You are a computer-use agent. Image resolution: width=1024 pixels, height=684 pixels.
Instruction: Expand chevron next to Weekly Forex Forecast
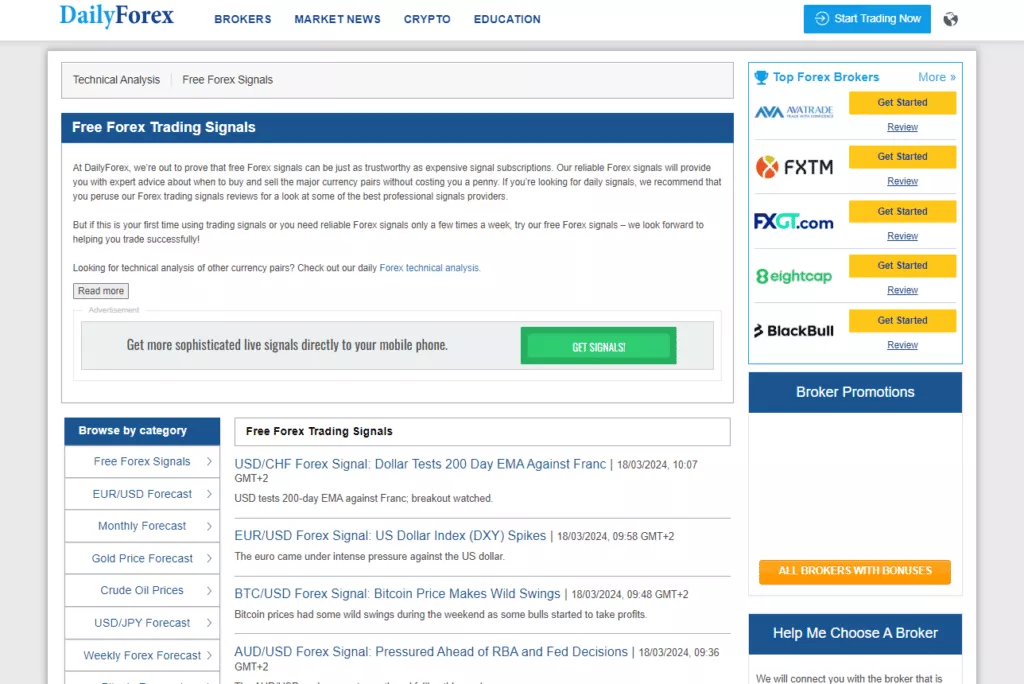[209, 655]
